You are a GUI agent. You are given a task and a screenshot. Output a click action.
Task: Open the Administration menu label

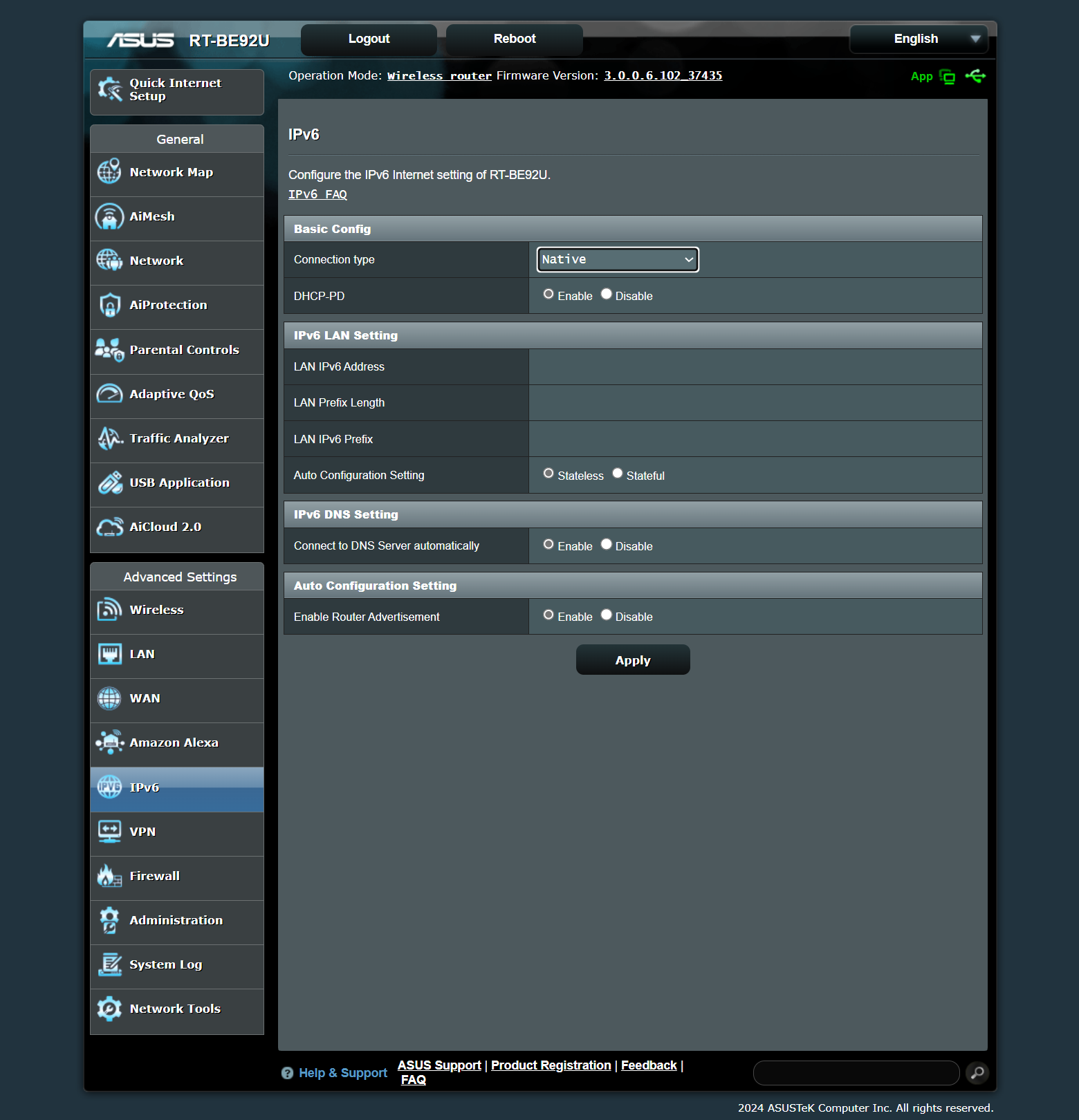pos(176,920)
